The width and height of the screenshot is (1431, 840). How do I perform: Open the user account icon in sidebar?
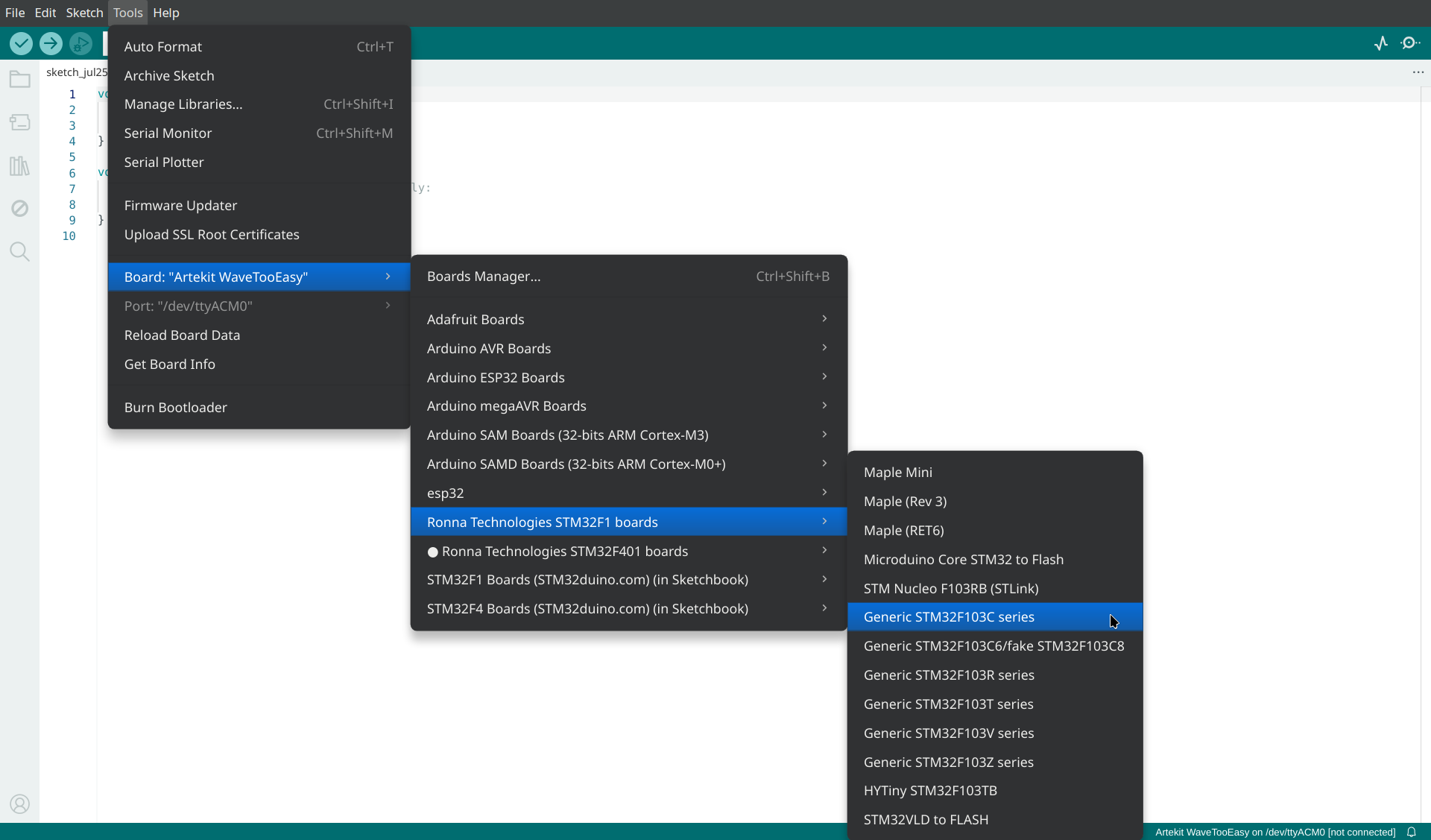tap(20, 803)
